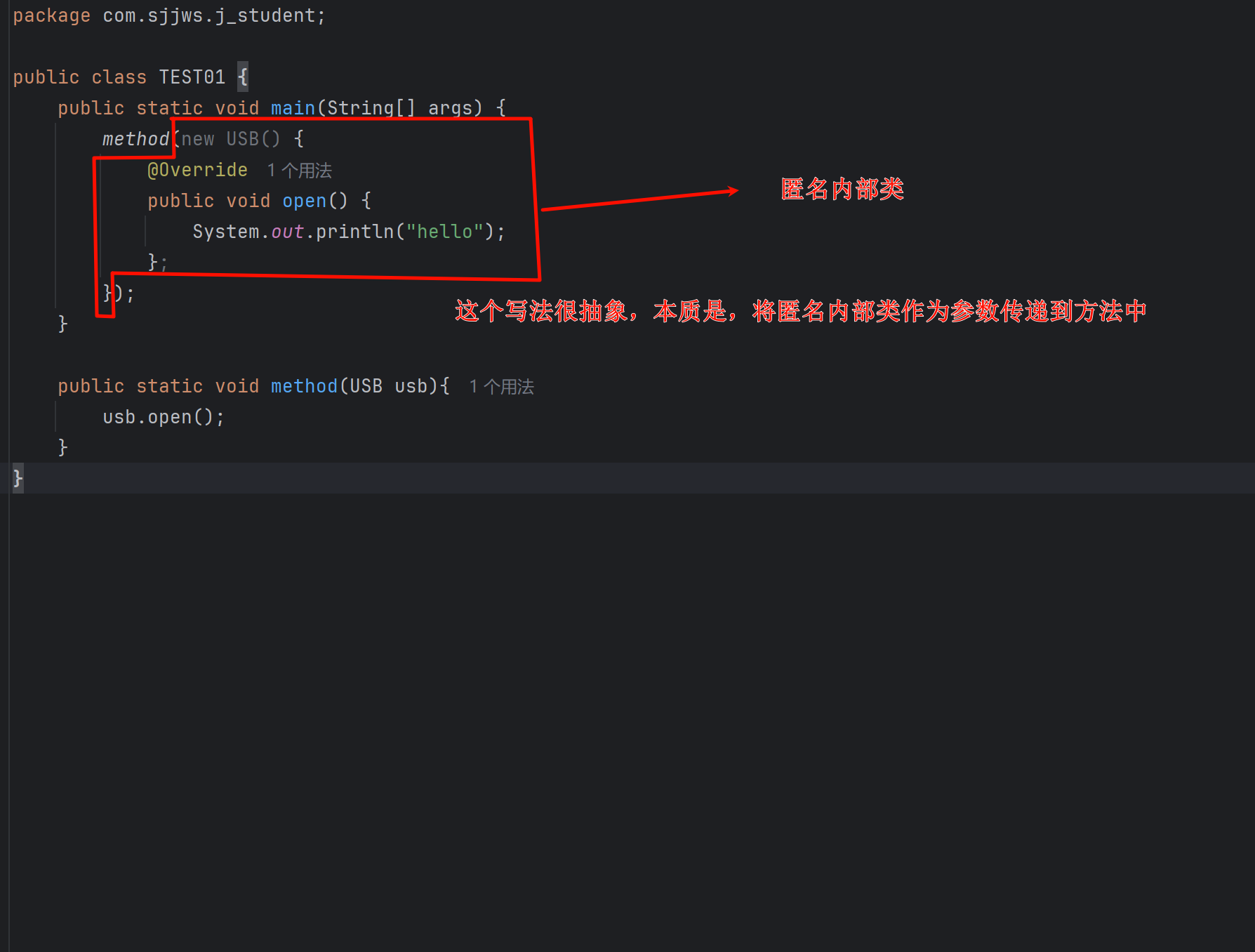Image resolution: width=1255 pixels, height=952 pixels.
Task: Click the usages hint after method(USB usb)
Action: pyautogui.click(x=501, y=387)
